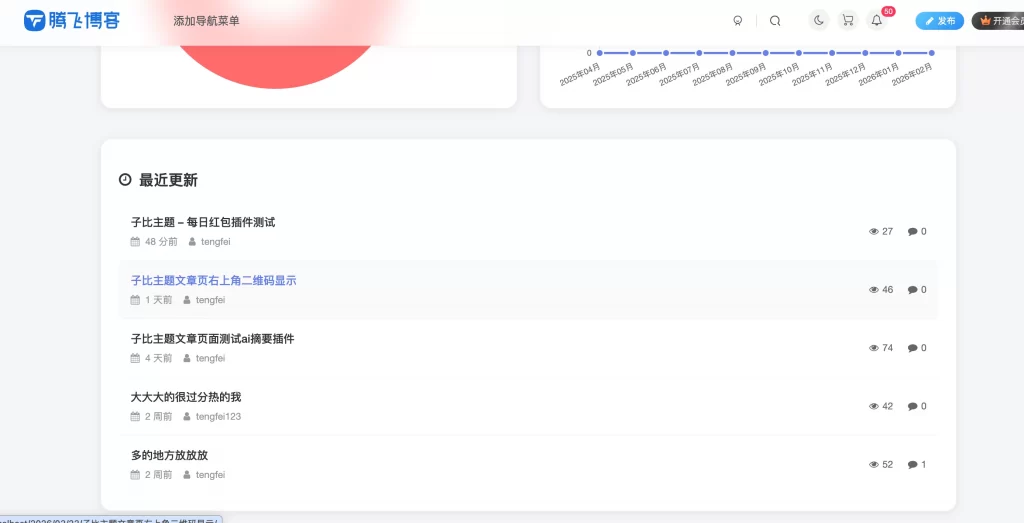The height and width of the screenshot is (523, 1024).
Task: Click the view count 74 eye icon
Action: pyautogui.click(x=874, y=348)
